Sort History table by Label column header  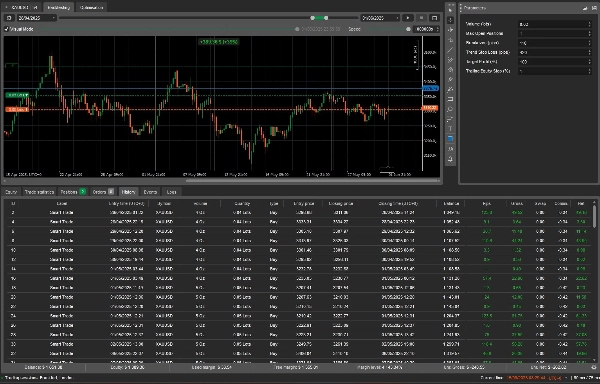pyautogui.click(x=62, y=203)
